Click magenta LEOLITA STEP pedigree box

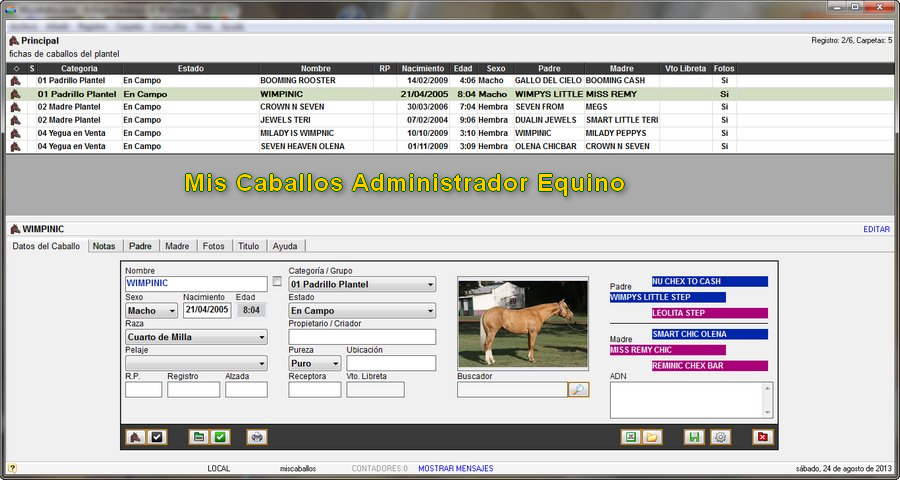(709, 313)
